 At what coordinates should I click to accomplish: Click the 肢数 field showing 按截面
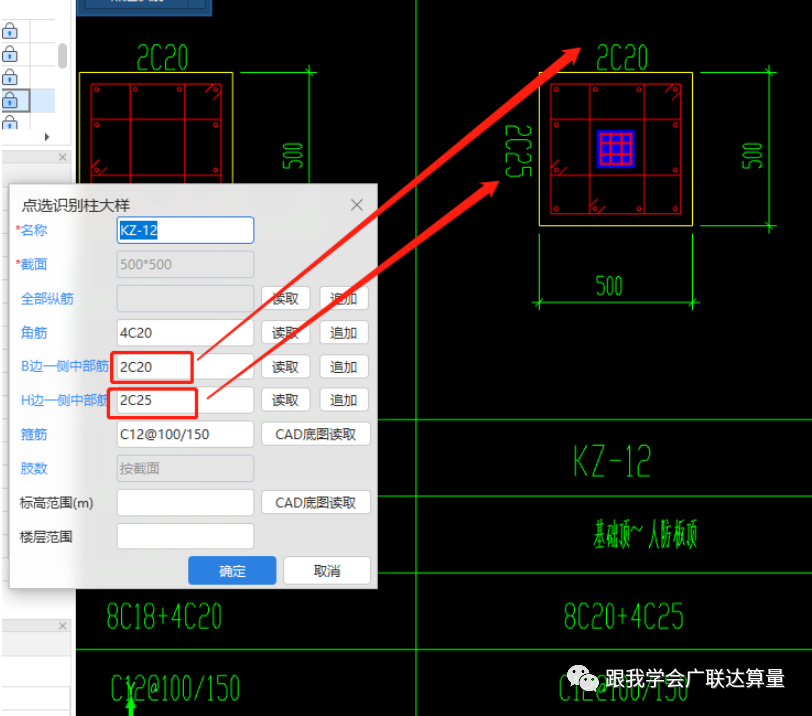click(x=185, y=468)
